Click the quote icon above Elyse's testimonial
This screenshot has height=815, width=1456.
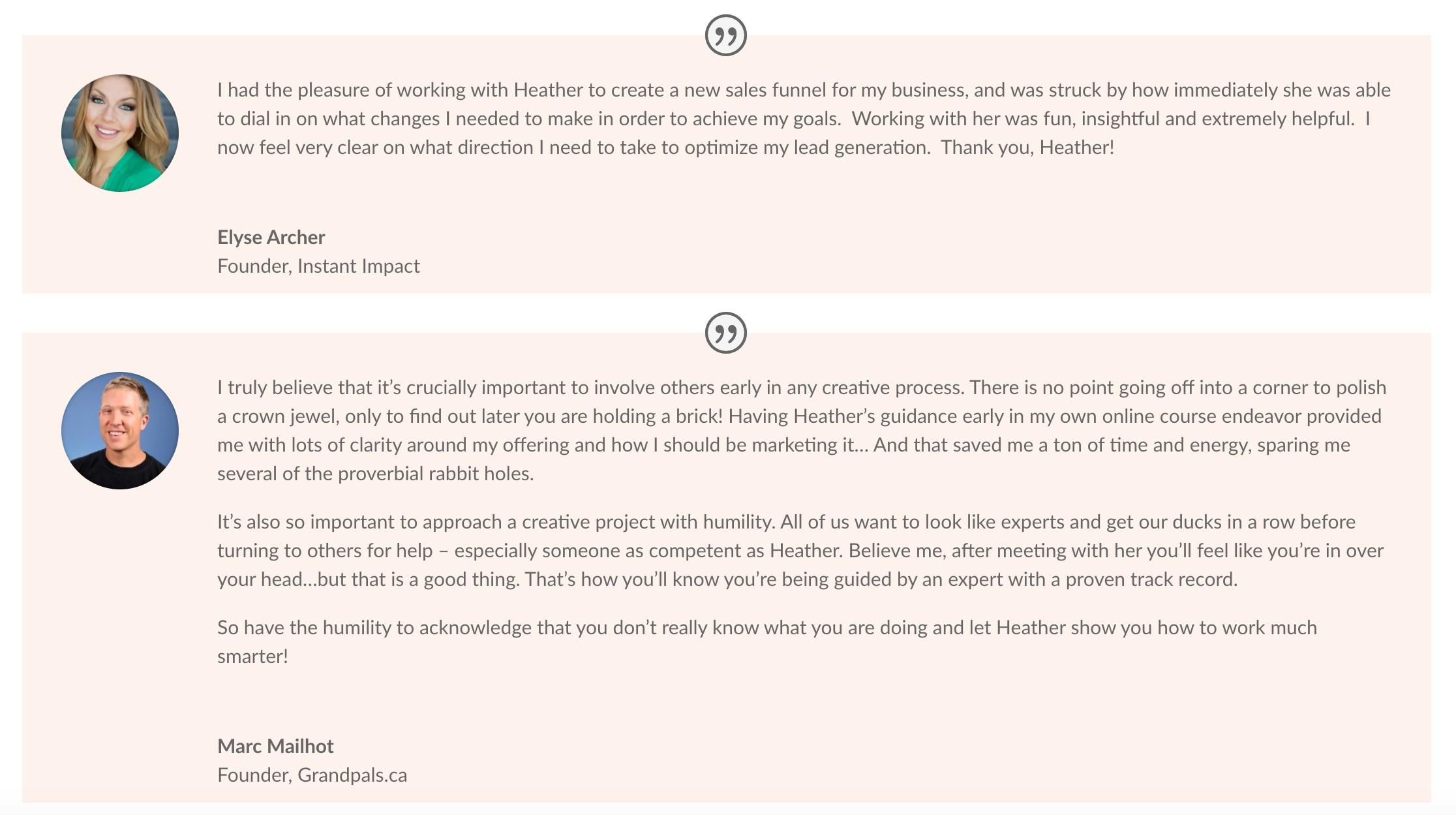pos(726,35)
